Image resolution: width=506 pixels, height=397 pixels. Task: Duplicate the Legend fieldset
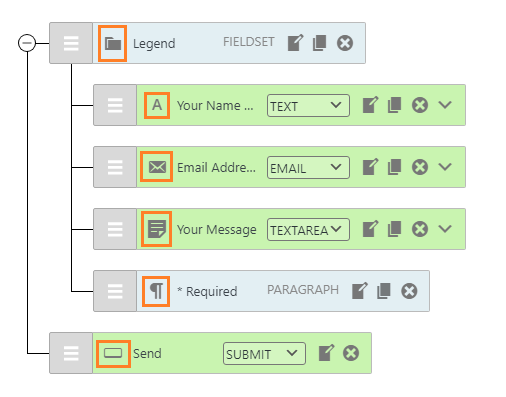319,43
